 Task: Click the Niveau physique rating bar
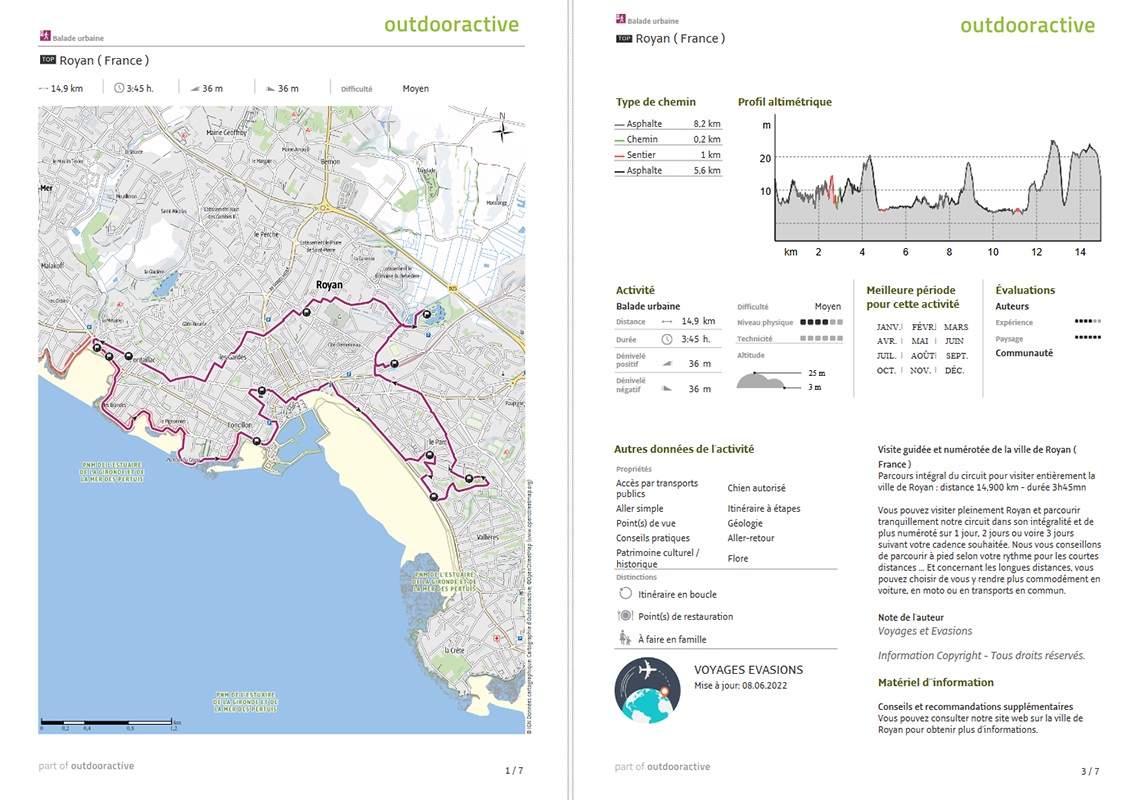[822, 321]
